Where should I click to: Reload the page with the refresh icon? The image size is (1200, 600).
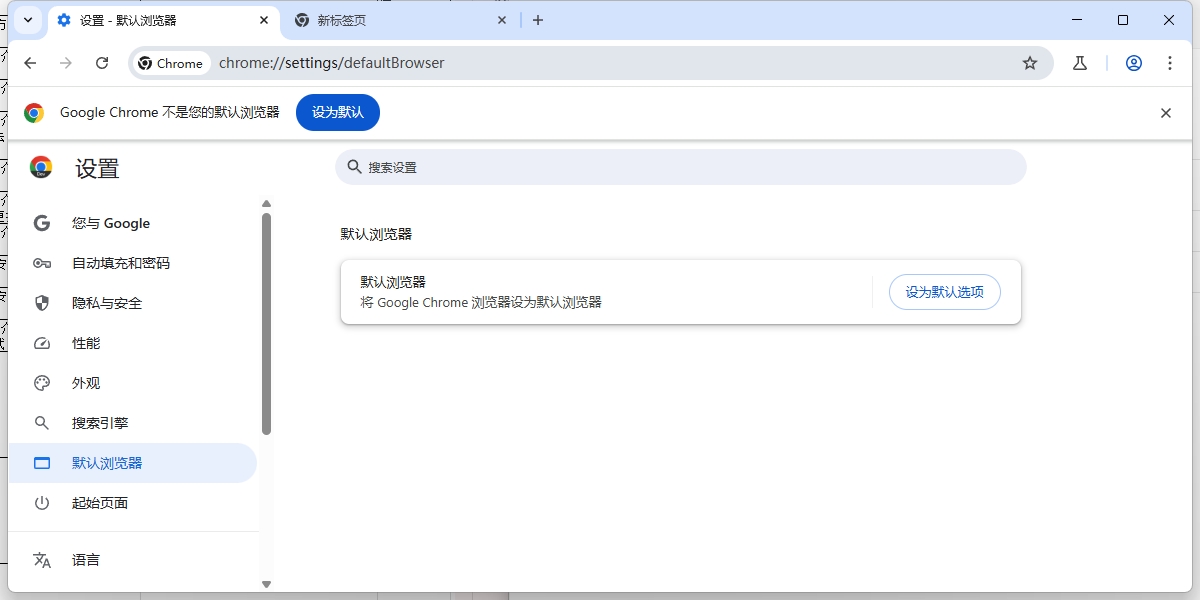(x=102, y=62)
